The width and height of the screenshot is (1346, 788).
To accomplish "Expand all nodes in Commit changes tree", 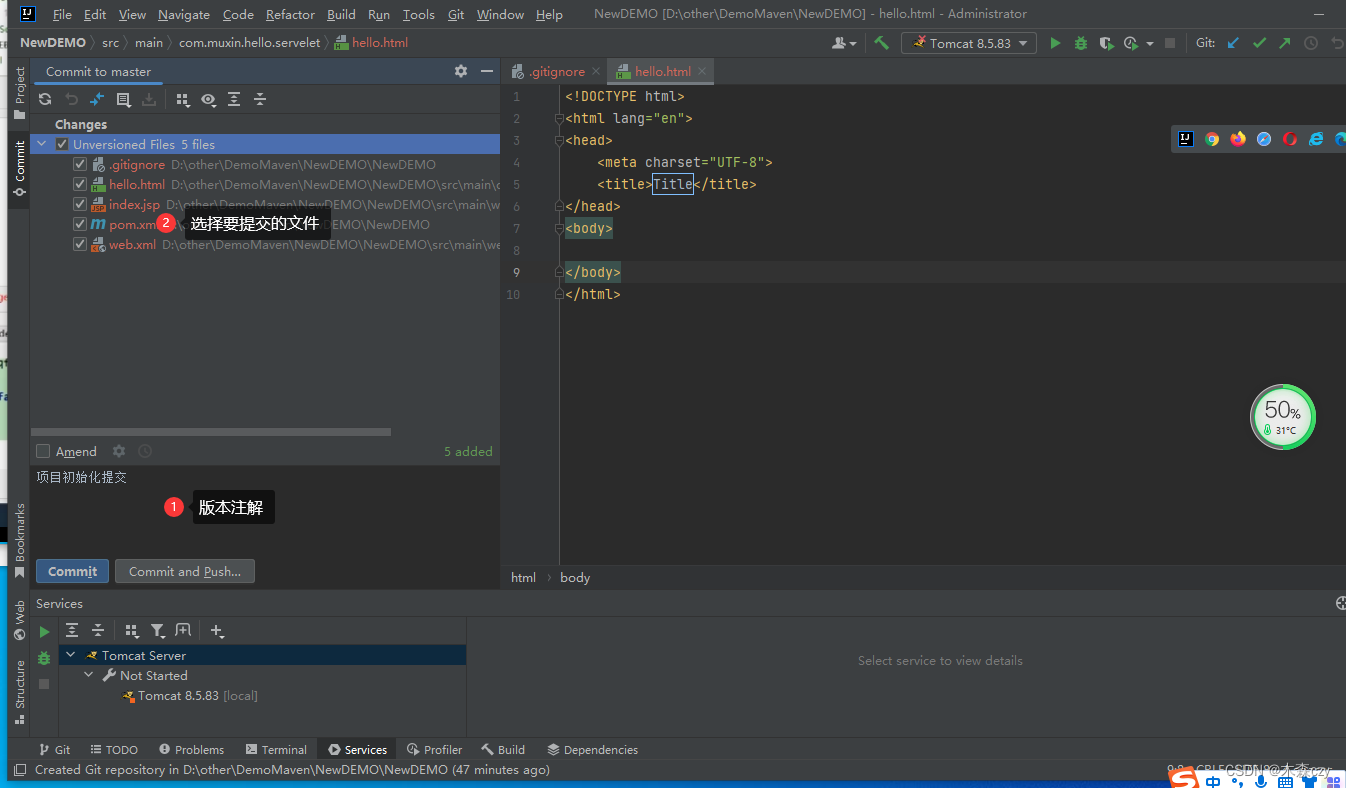I will pyautogui.click(x=234, y=99).
